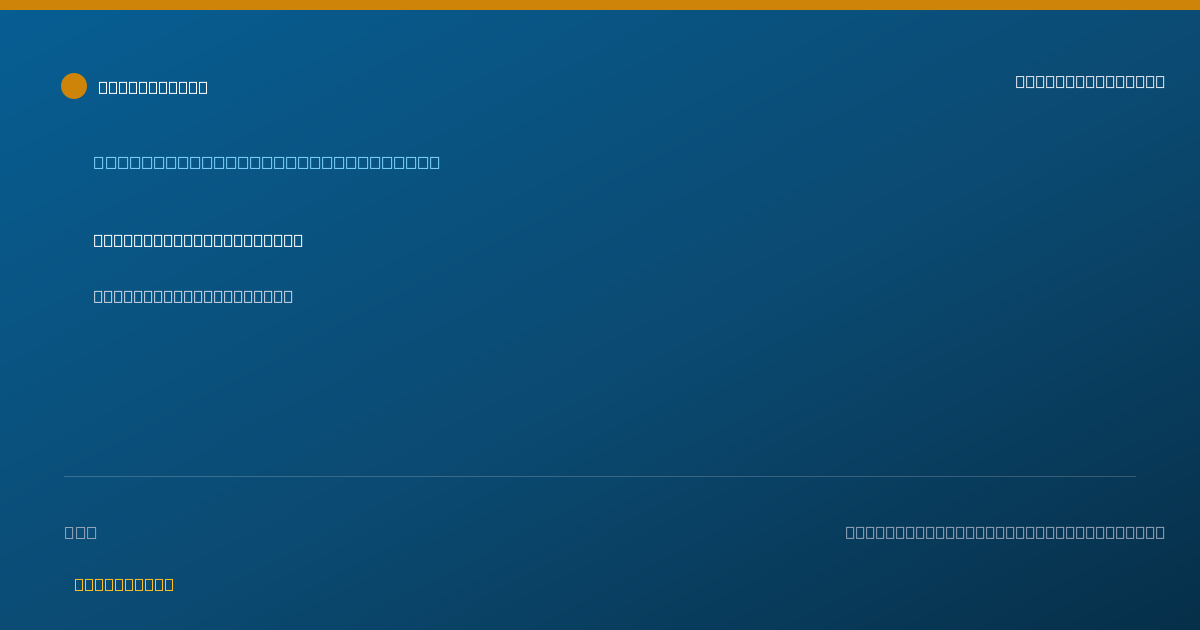Click the thin horizontal divider line
This screenshot has height=630, width=1200.
click(x=600, y=476)
